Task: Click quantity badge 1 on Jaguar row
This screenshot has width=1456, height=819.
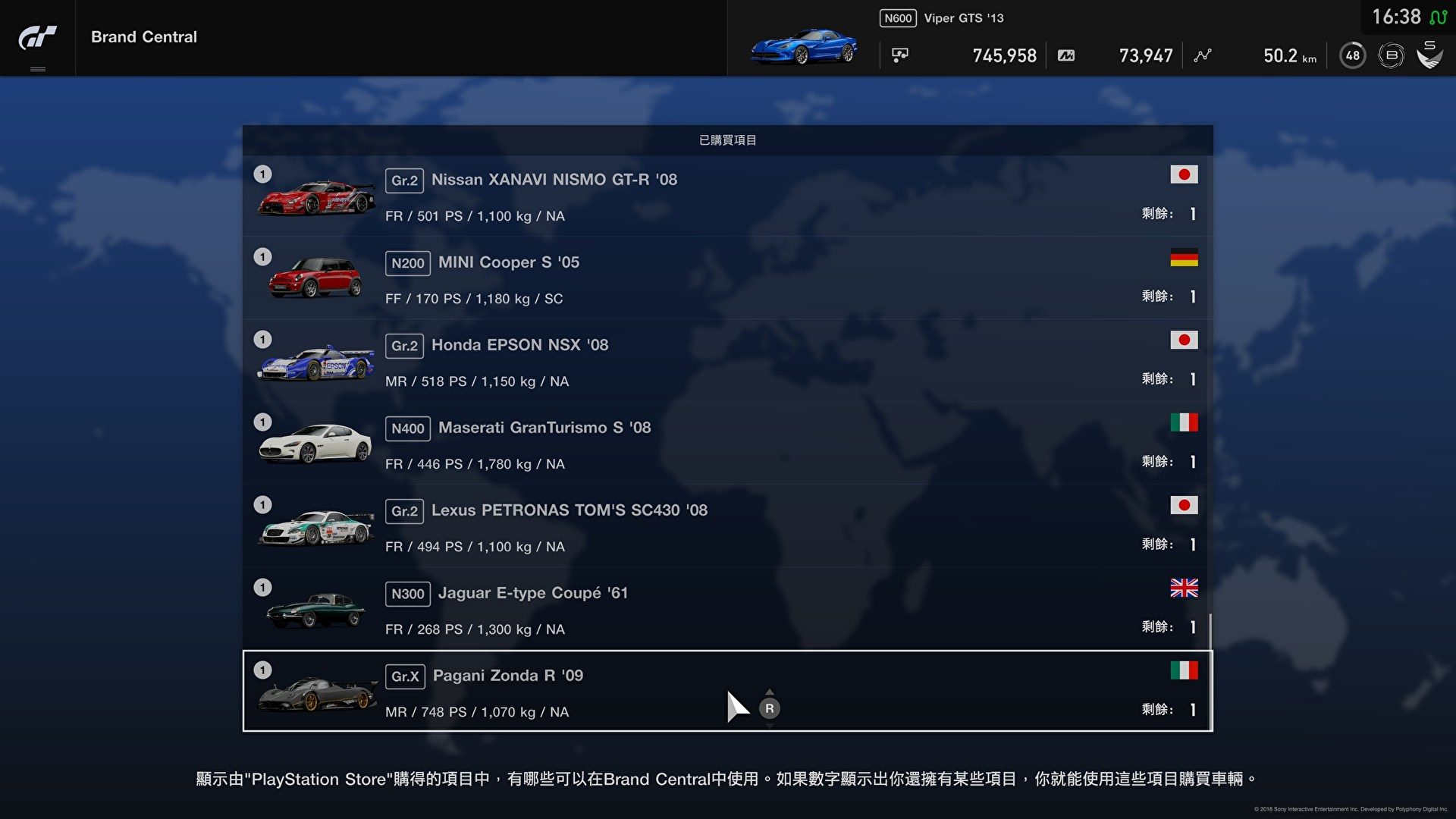Action: pos(262,588)
